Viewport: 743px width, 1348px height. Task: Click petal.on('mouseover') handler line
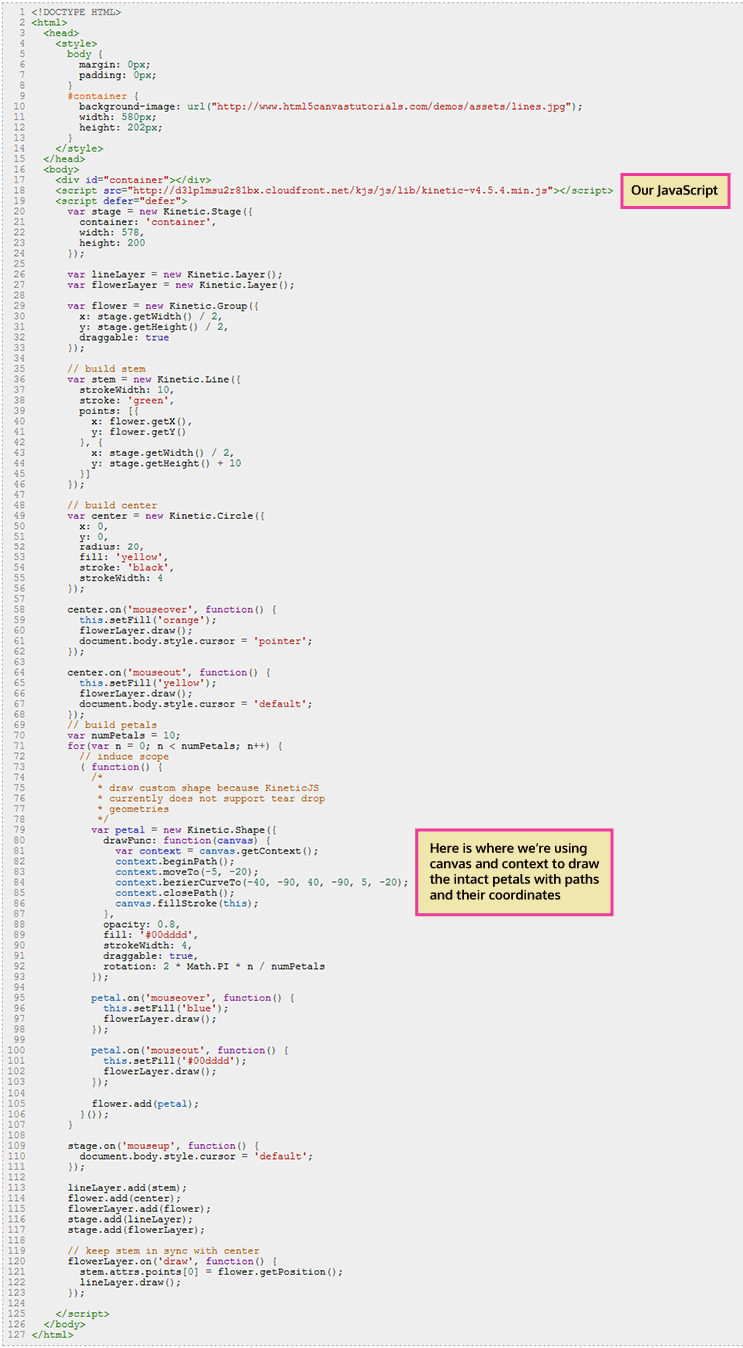point(193,998)
